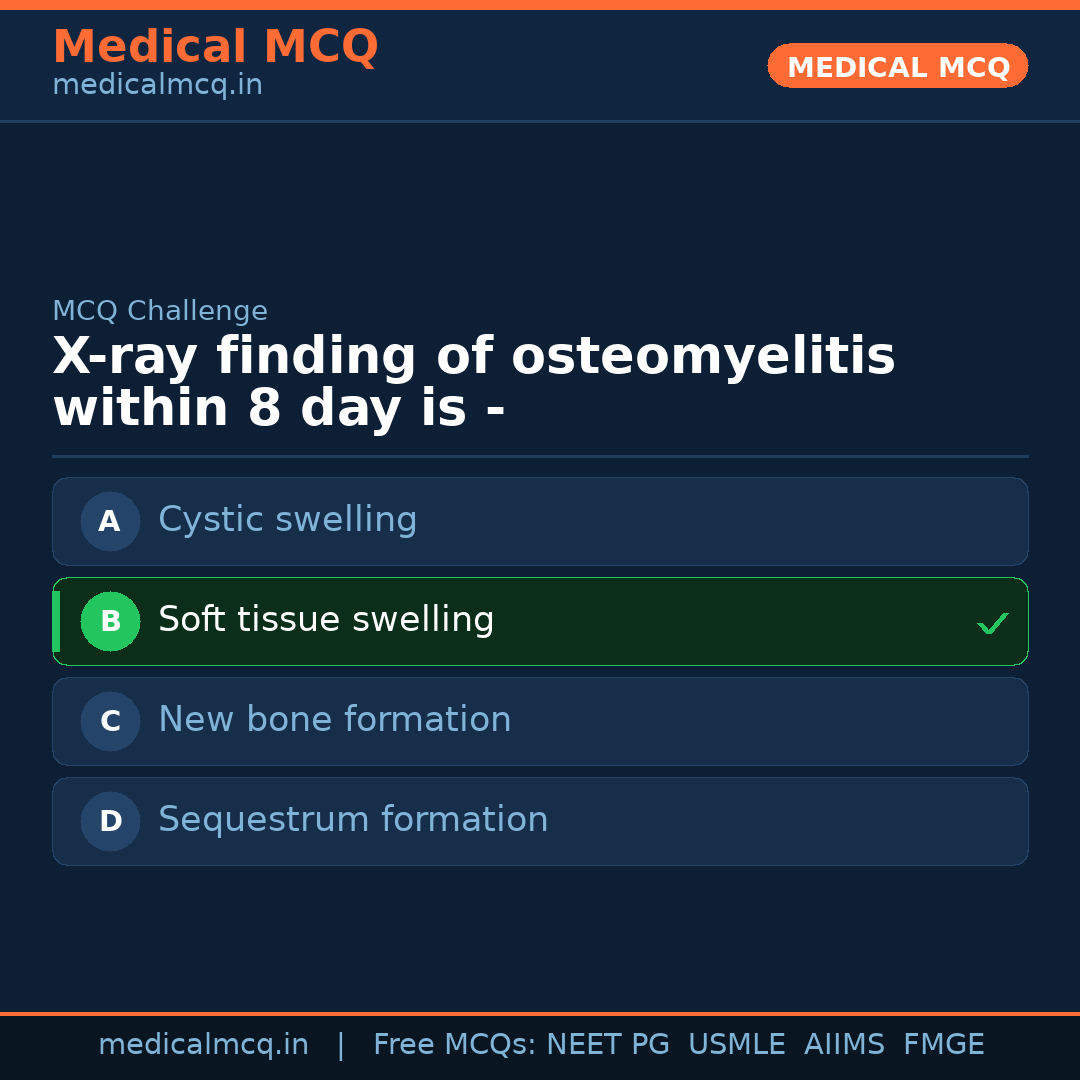
Task: Select the letter A option circle
Action: click(x=110, y=521)
